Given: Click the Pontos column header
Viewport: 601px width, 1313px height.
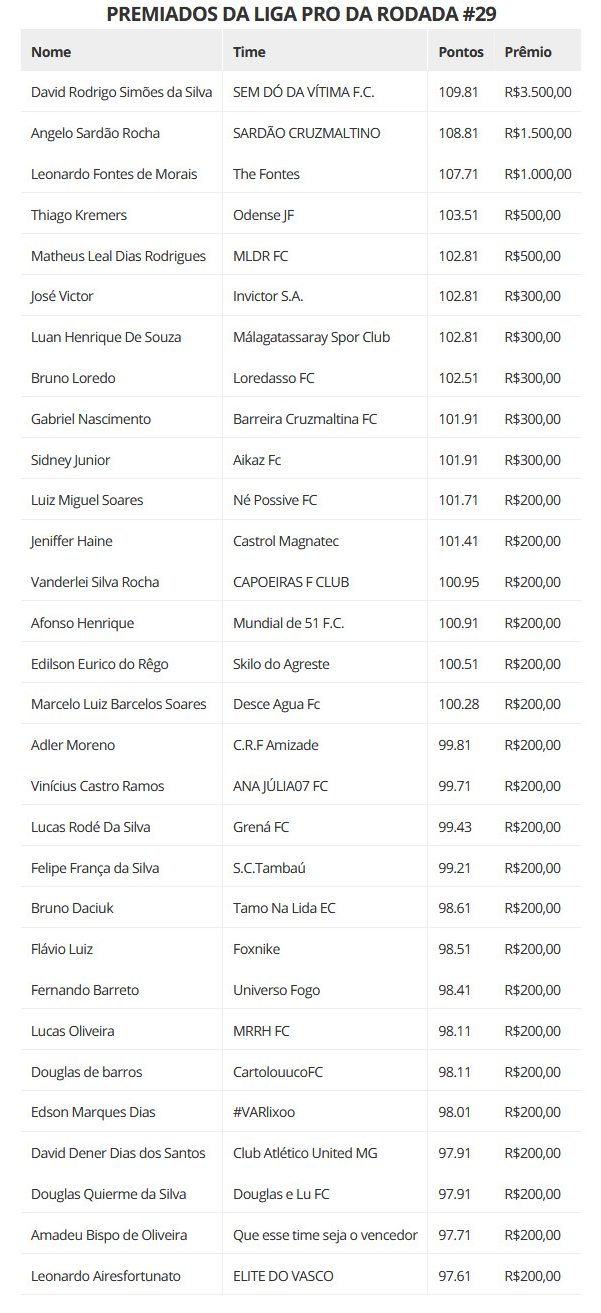Looking at the screenshot, I should click(x=460, y=52).
